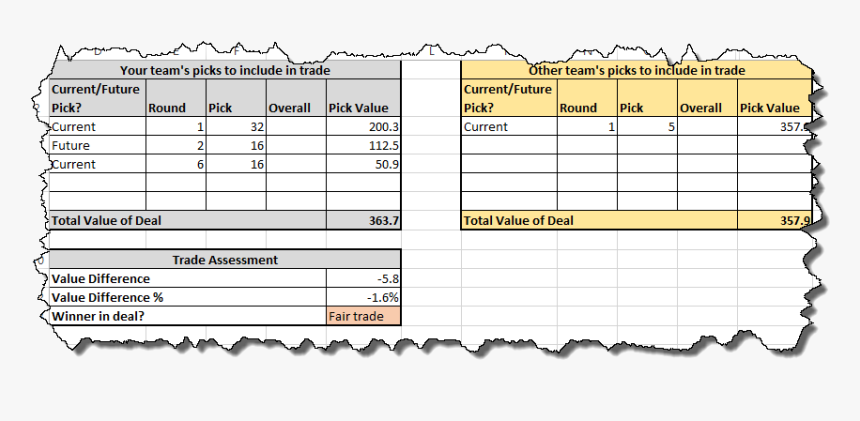Click the empty Overall cell beside pick 32
Viewport: 860px width, 421px height.
pyautogui.click(x=296, y=127)
